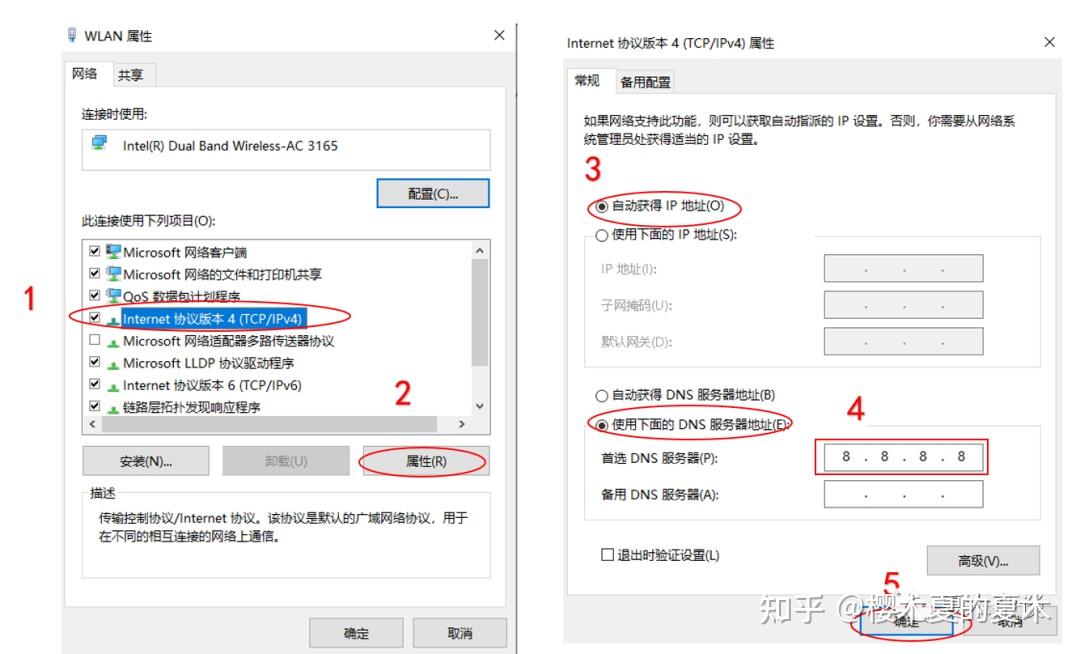Open 高级(V)... advanced settings
Screen dimensions: 1080x654
983,561
